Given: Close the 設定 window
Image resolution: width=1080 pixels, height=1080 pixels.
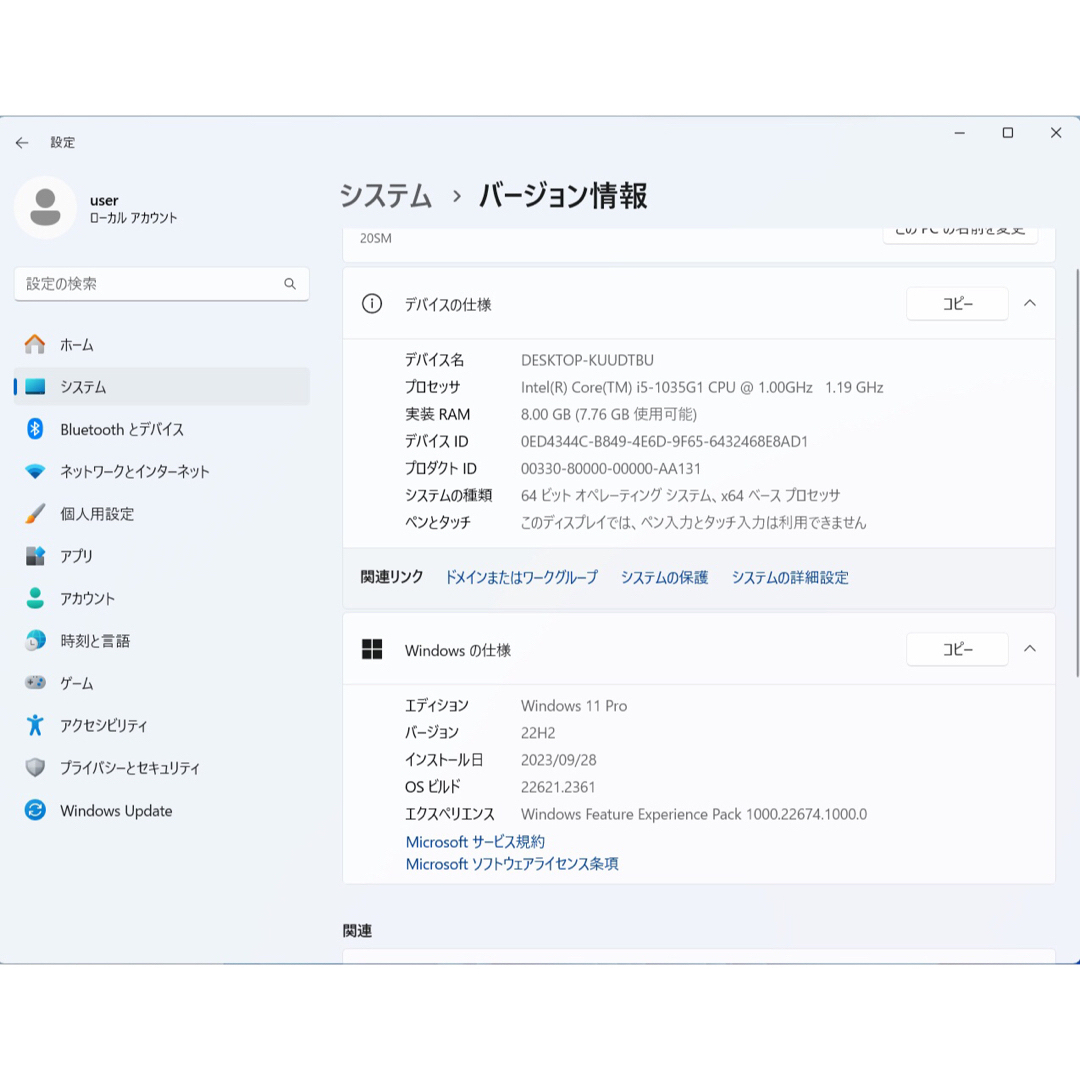Looking at the screenshot, I should tap(1056, 132).
